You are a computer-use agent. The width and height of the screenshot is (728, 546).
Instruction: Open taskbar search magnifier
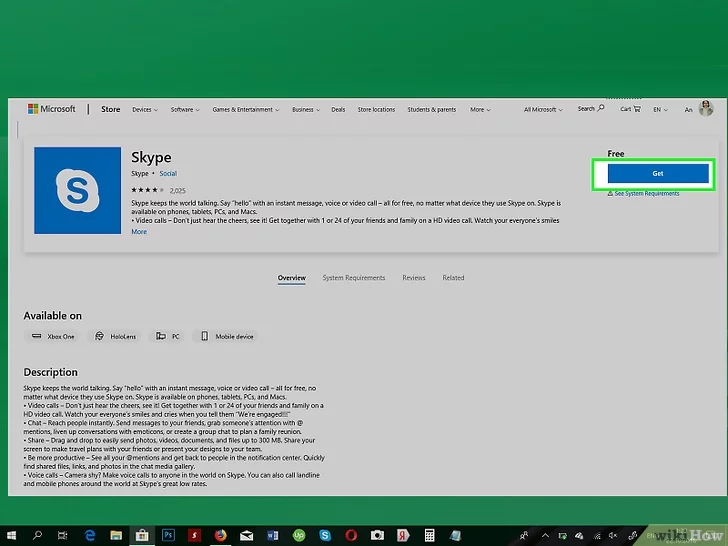coord(37,535)
